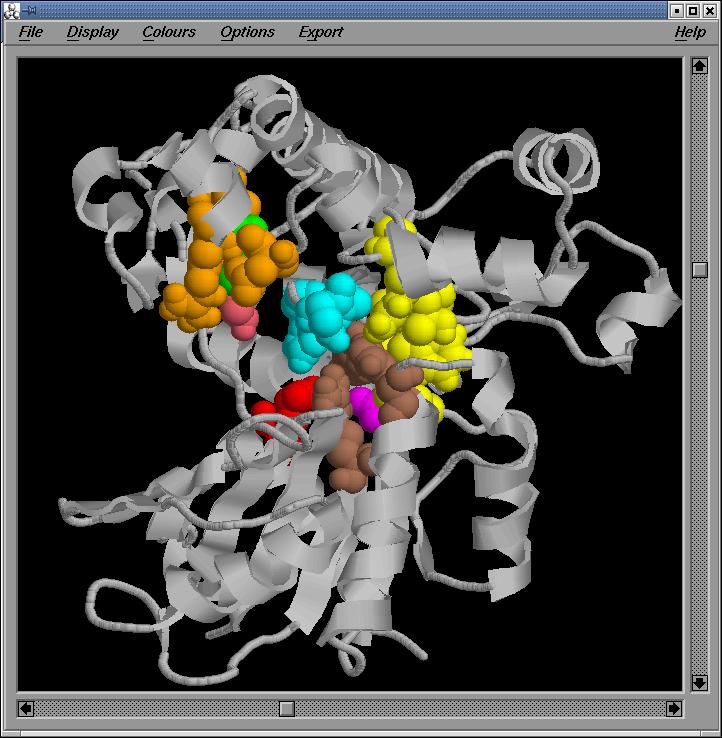Open the Export menu

(x=320, y=32)
